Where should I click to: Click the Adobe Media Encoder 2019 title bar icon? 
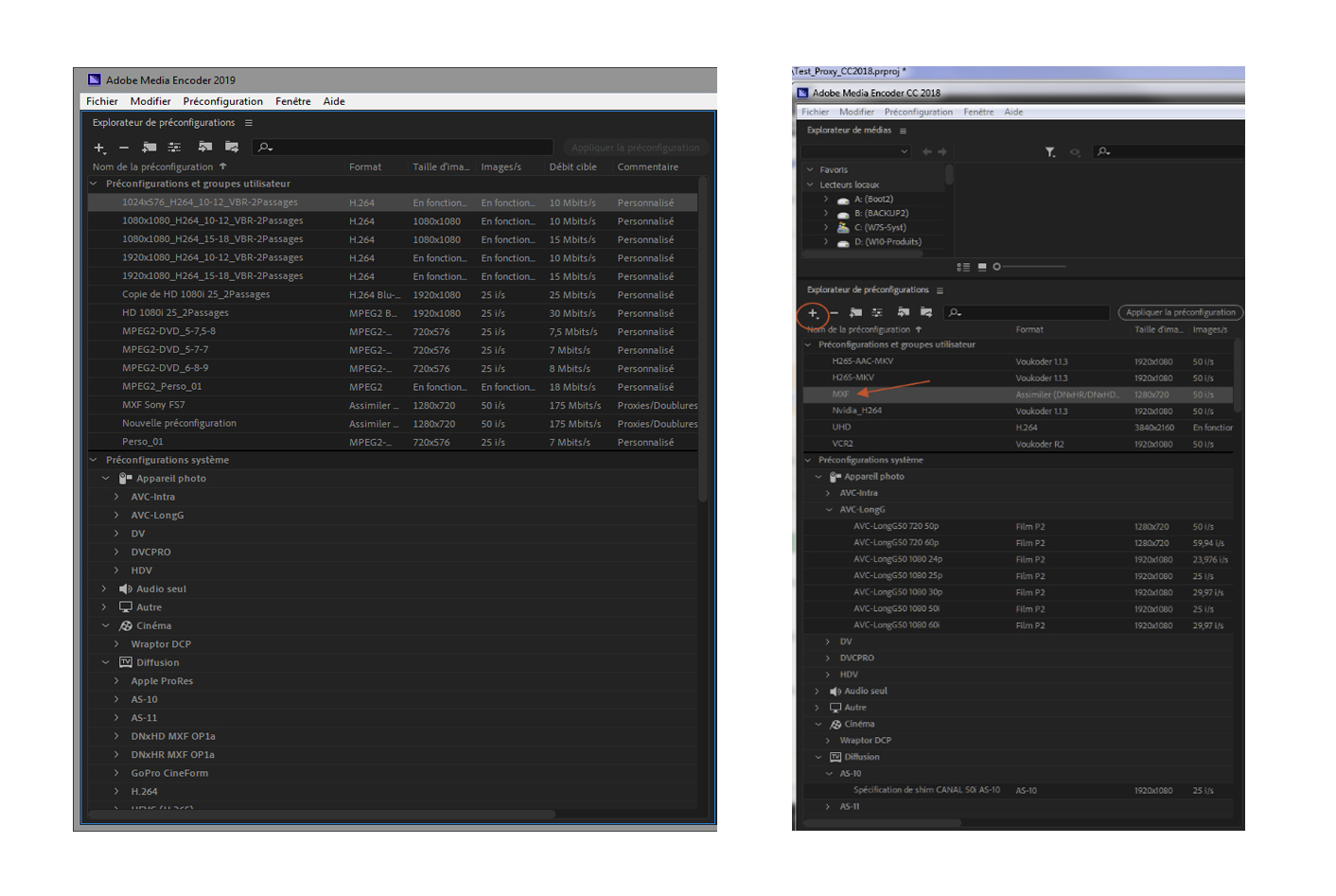tap(94, 80)
